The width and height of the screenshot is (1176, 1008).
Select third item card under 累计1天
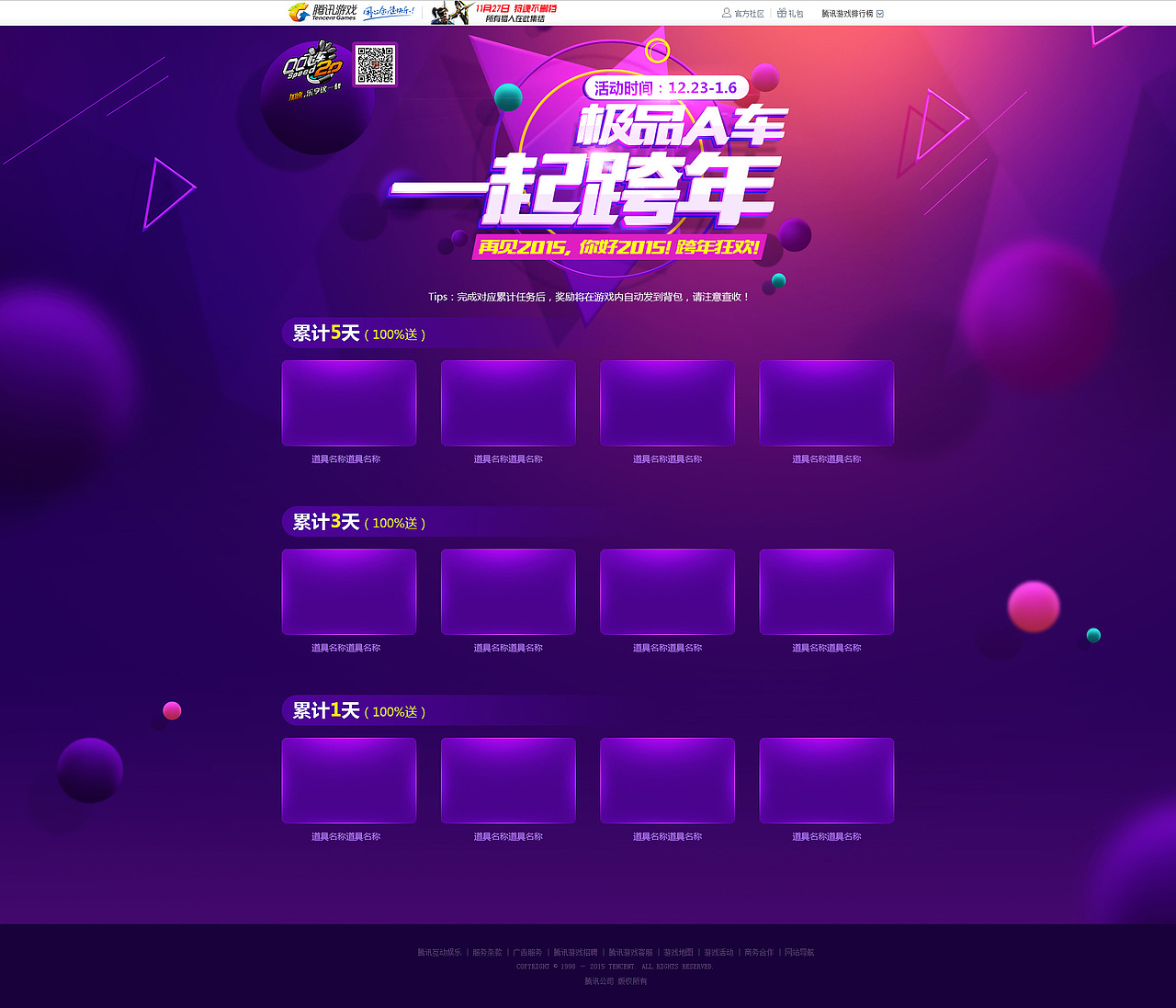point(667,781)
